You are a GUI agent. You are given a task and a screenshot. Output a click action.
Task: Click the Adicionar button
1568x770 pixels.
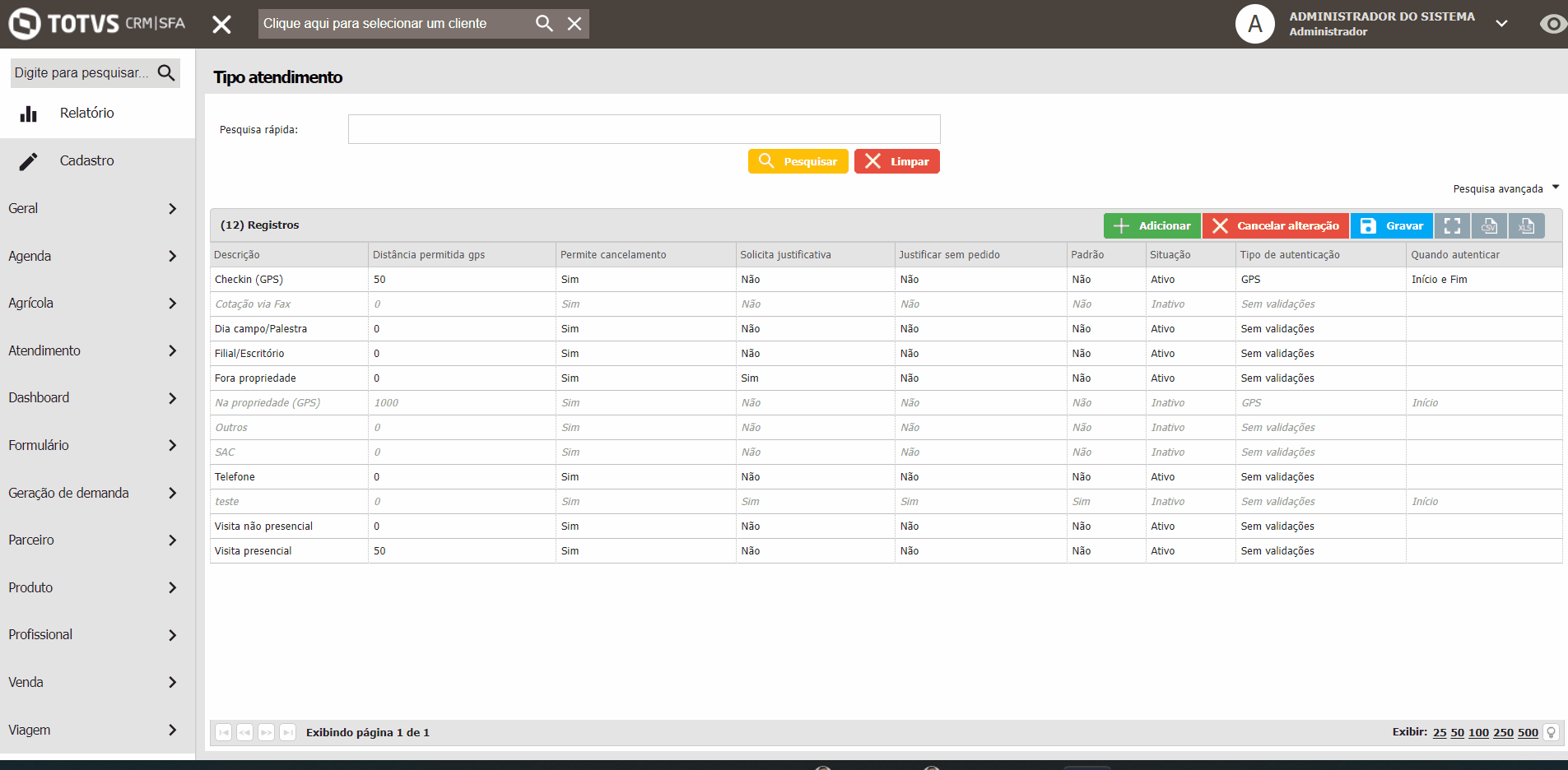coord(1152,225)
